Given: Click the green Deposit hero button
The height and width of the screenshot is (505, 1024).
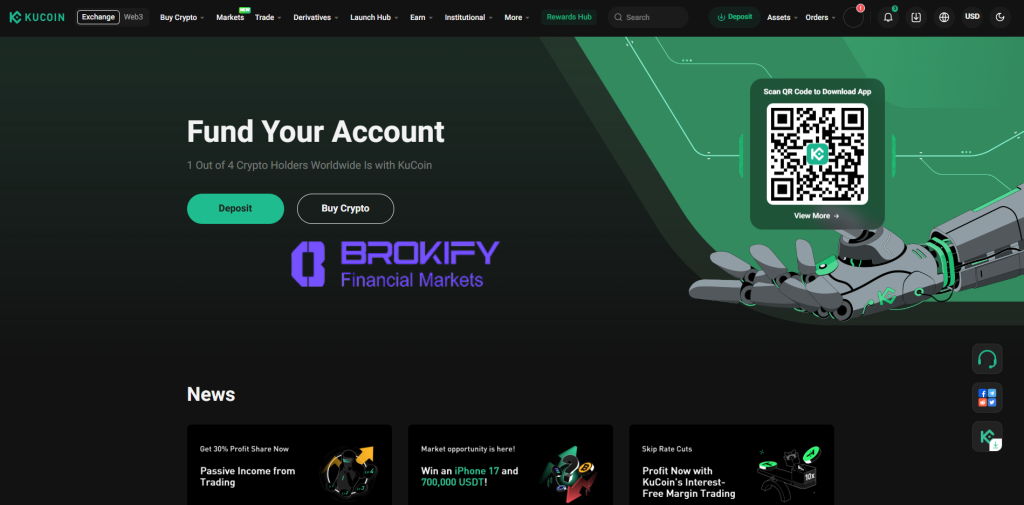Looking at the screenshot, I should (235, 208).
